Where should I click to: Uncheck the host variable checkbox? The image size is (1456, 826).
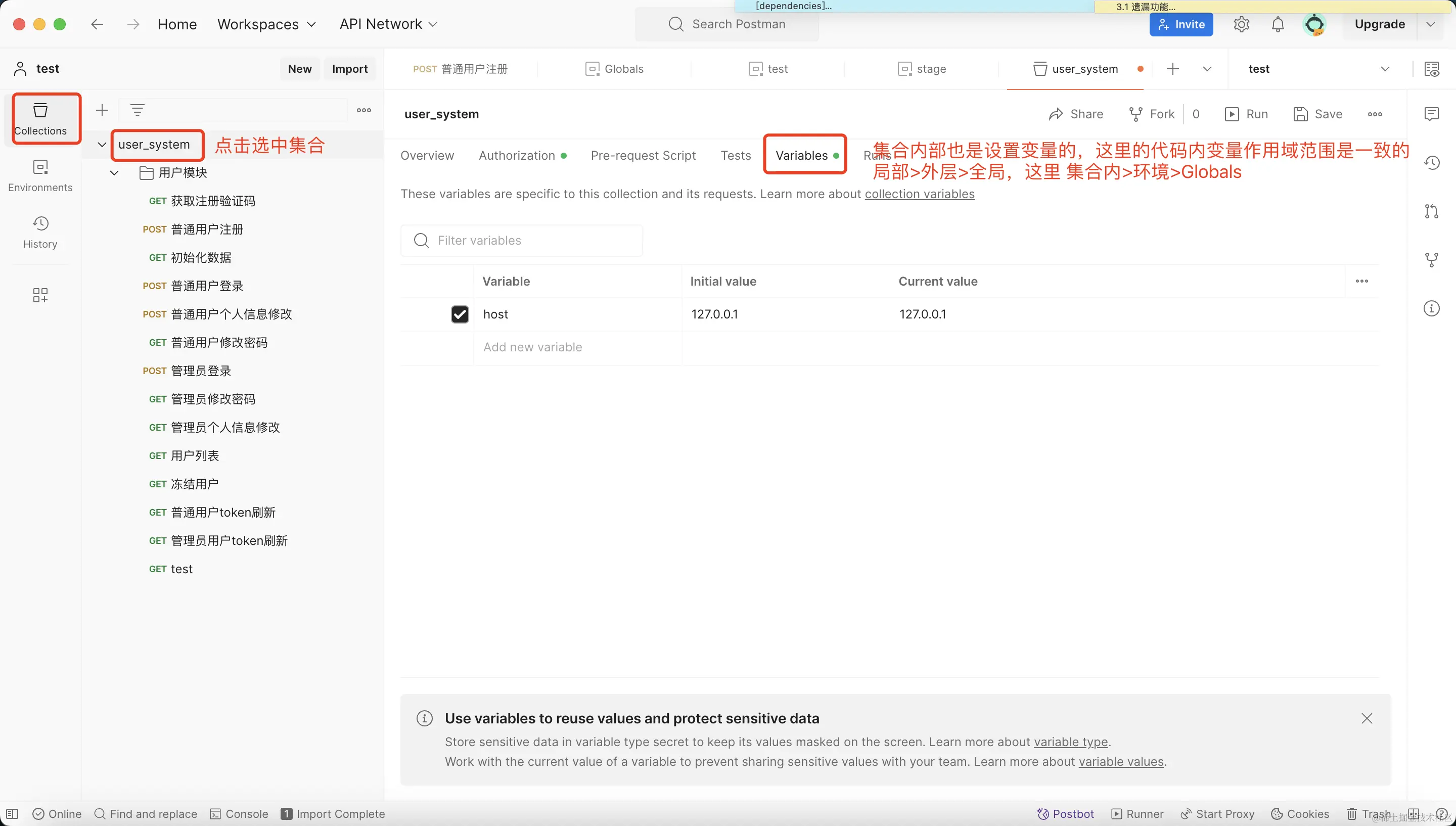[460, 314]
